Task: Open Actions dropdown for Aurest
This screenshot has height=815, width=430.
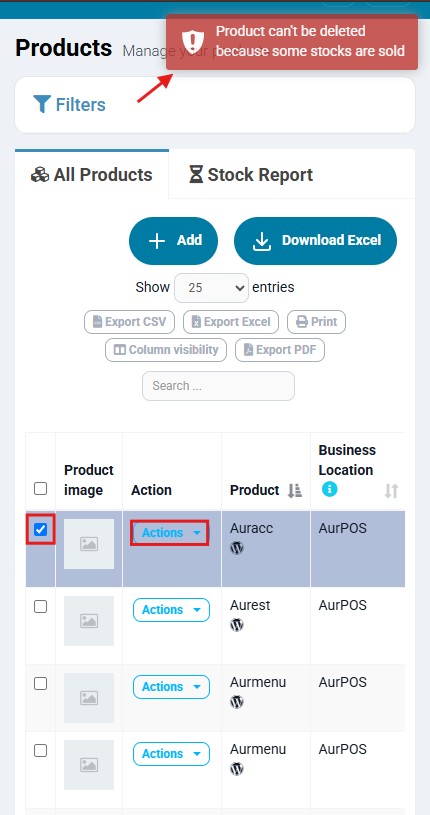Action: 171,610
